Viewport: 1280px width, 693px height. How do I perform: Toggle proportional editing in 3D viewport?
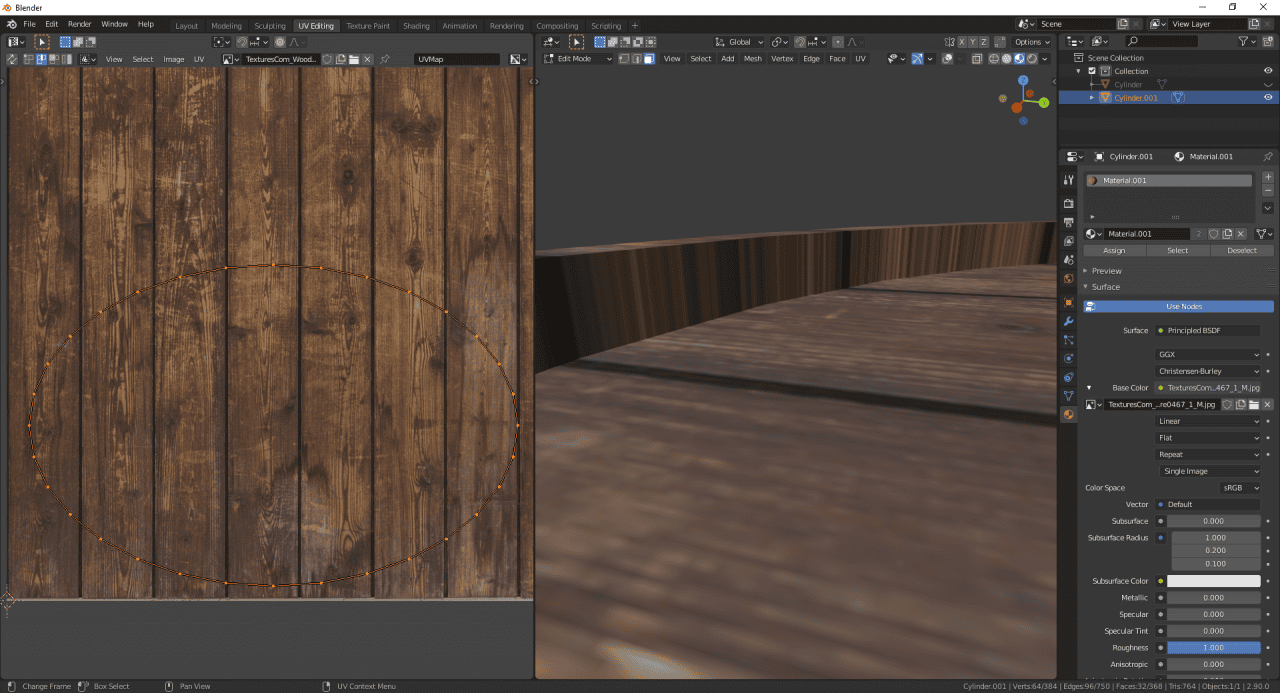(836, 42)
